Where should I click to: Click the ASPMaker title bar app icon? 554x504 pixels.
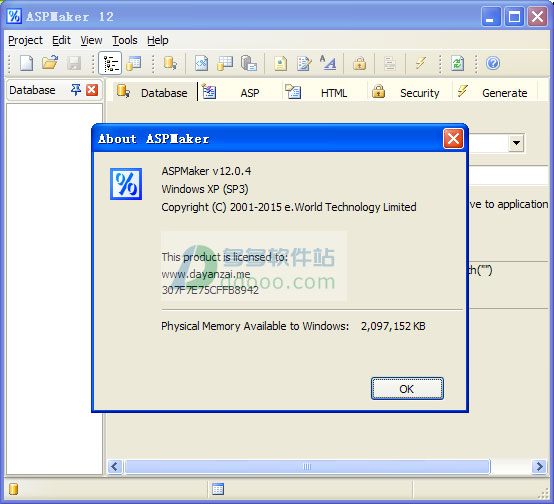click(14, 16)
